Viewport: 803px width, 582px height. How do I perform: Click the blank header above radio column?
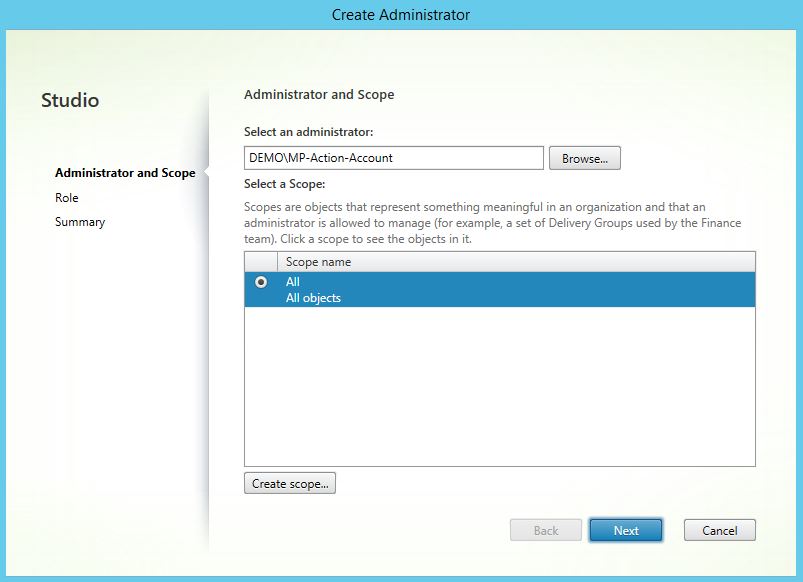261,262
